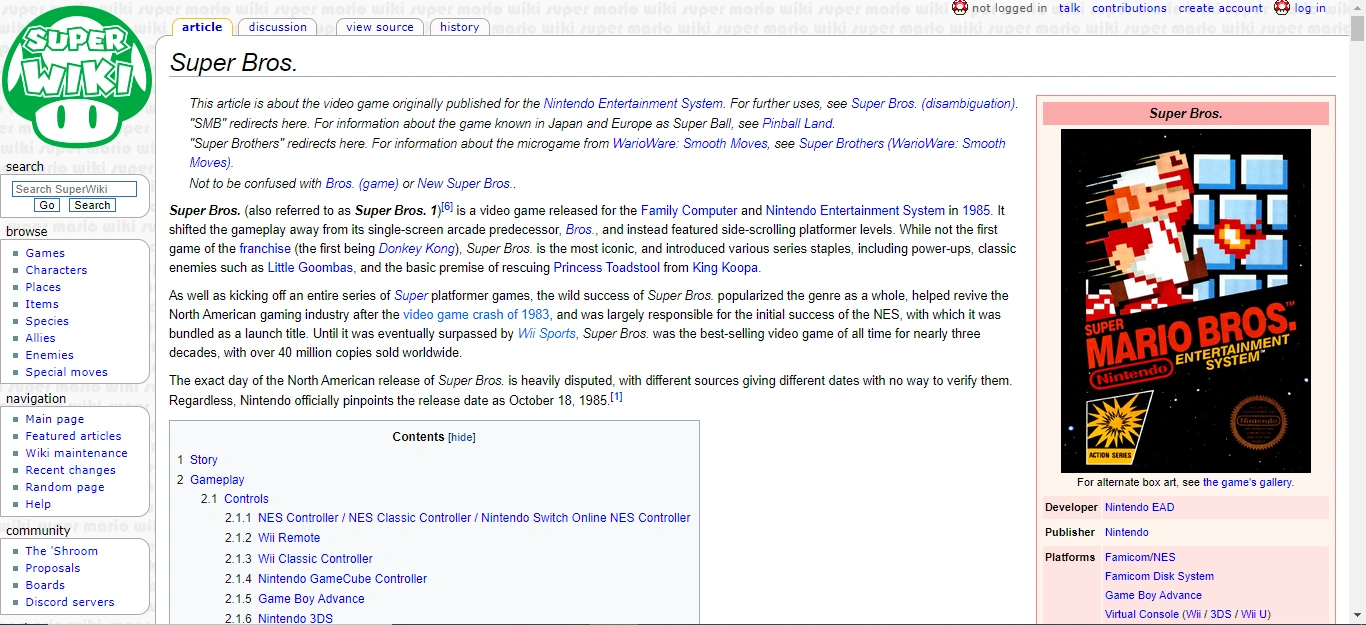Open the Discord servers link
This screenshot has height=625, width=1366.
point(70,602)
